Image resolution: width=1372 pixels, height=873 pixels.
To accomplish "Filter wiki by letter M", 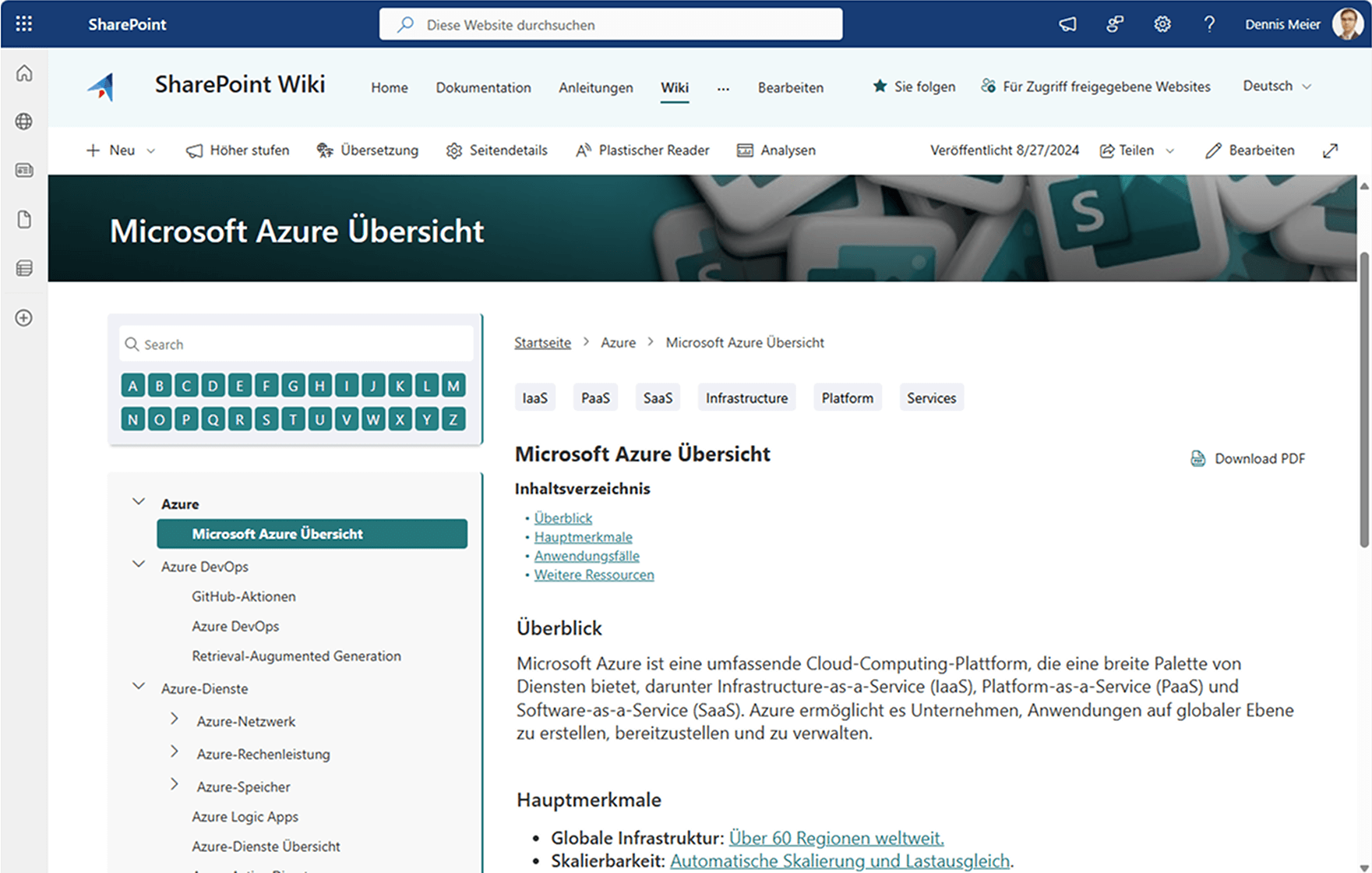I will click(x=453, y=386).
